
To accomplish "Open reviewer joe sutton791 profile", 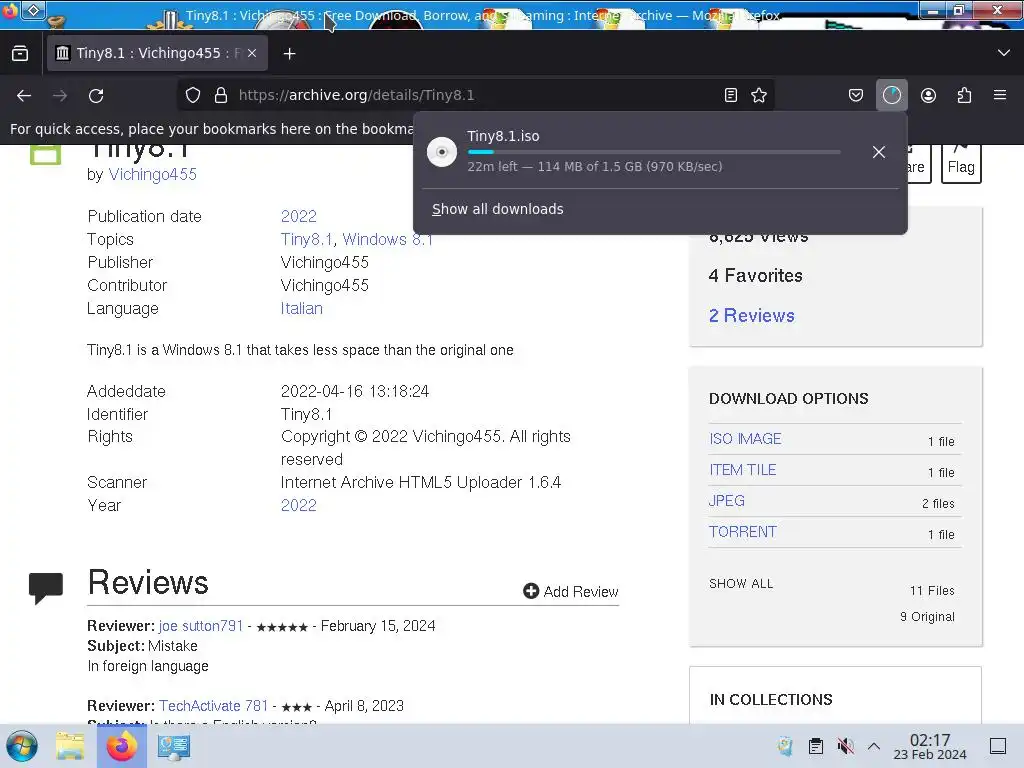I will pos(200,626).
